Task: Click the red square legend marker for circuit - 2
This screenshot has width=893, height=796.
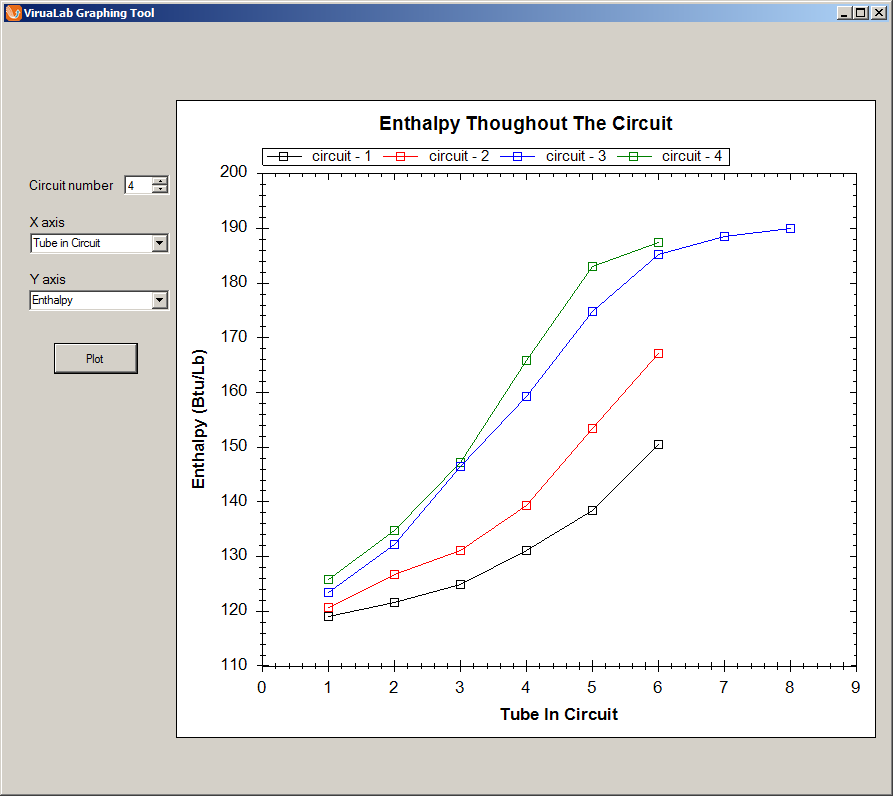Action: pos(398,156)
